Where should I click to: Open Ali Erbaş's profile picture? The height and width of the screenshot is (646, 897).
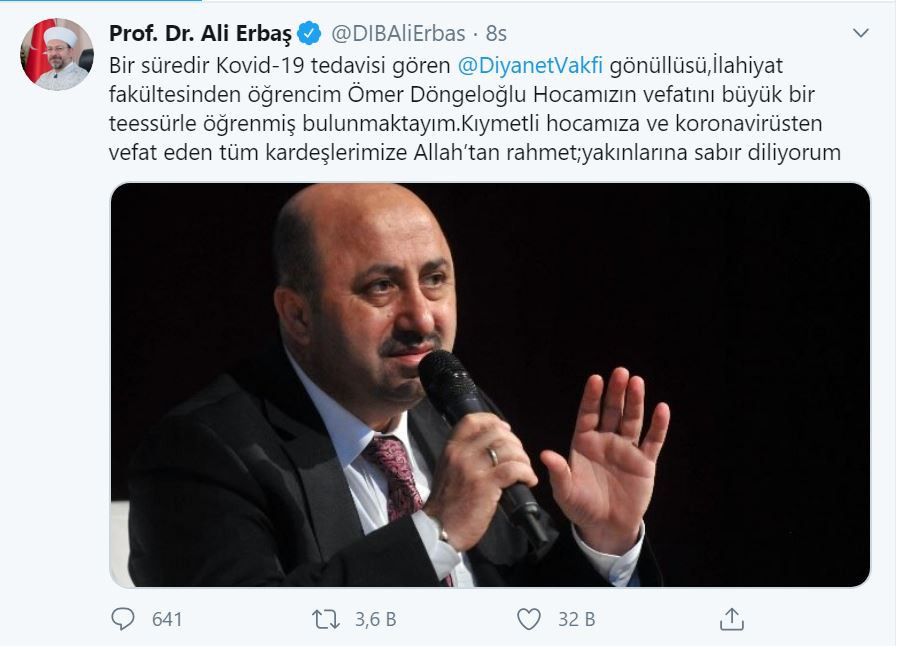(x=57, y=54)
